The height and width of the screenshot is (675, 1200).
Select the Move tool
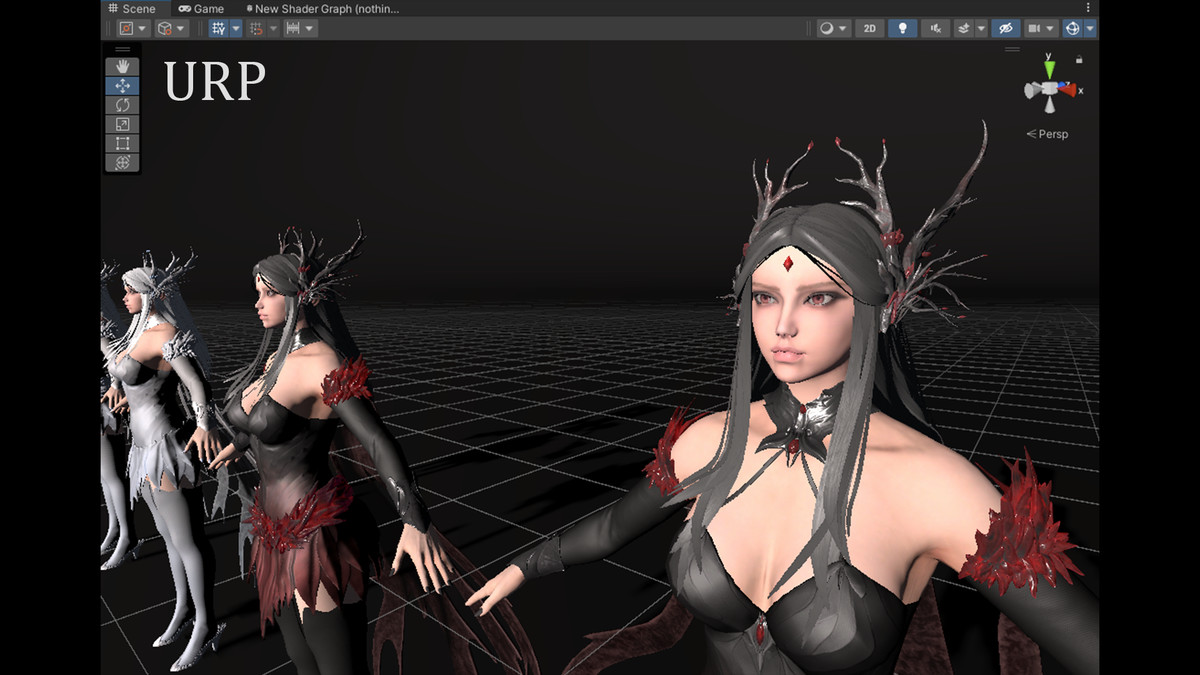[x=123, y=85]
